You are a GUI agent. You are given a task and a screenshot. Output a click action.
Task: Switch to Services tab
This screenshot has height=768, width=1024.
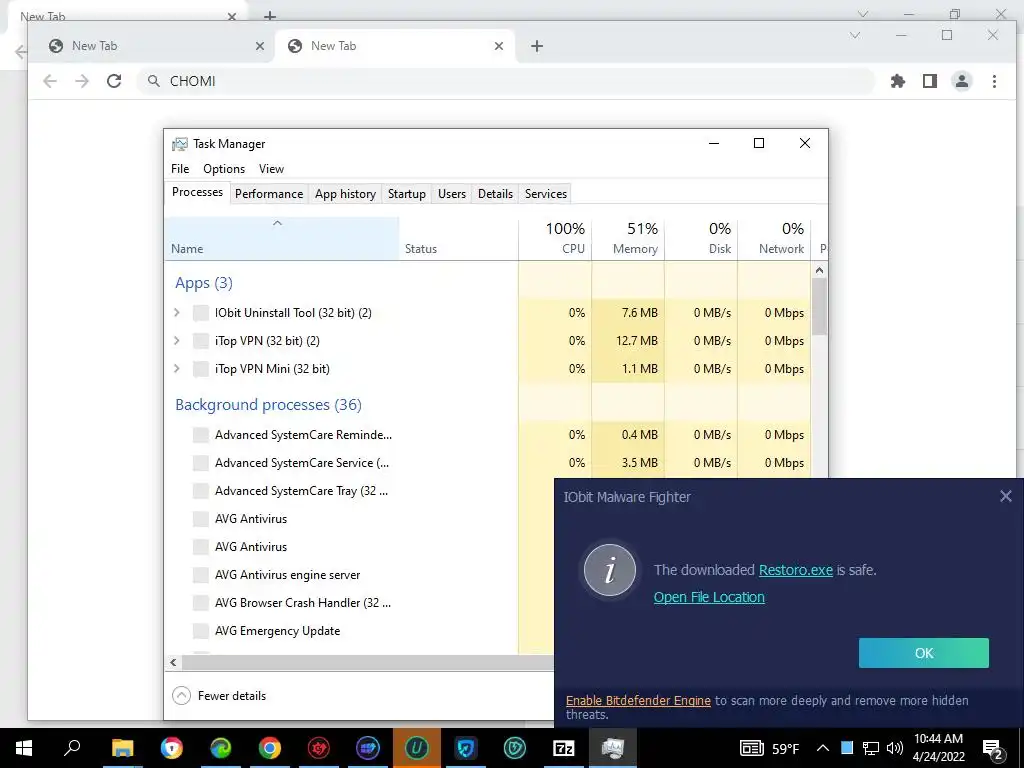(x=546, y=194)
